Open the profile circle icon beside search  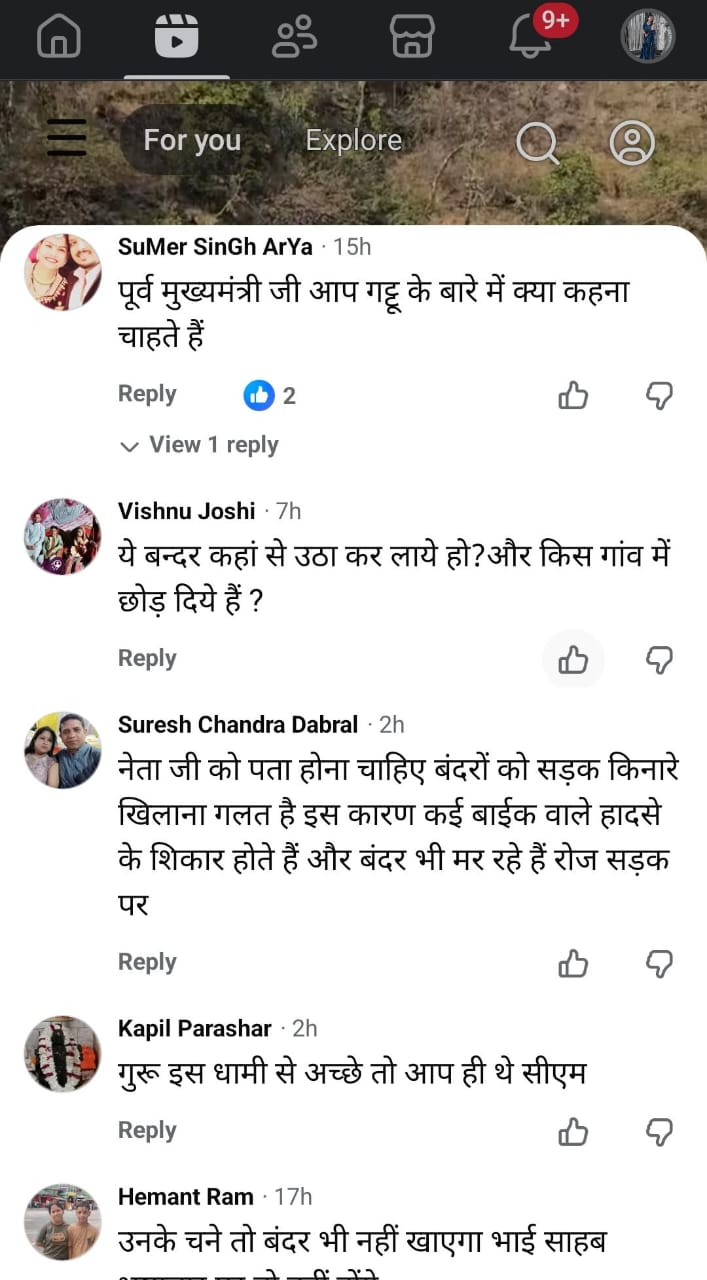(x=632, y=143)
